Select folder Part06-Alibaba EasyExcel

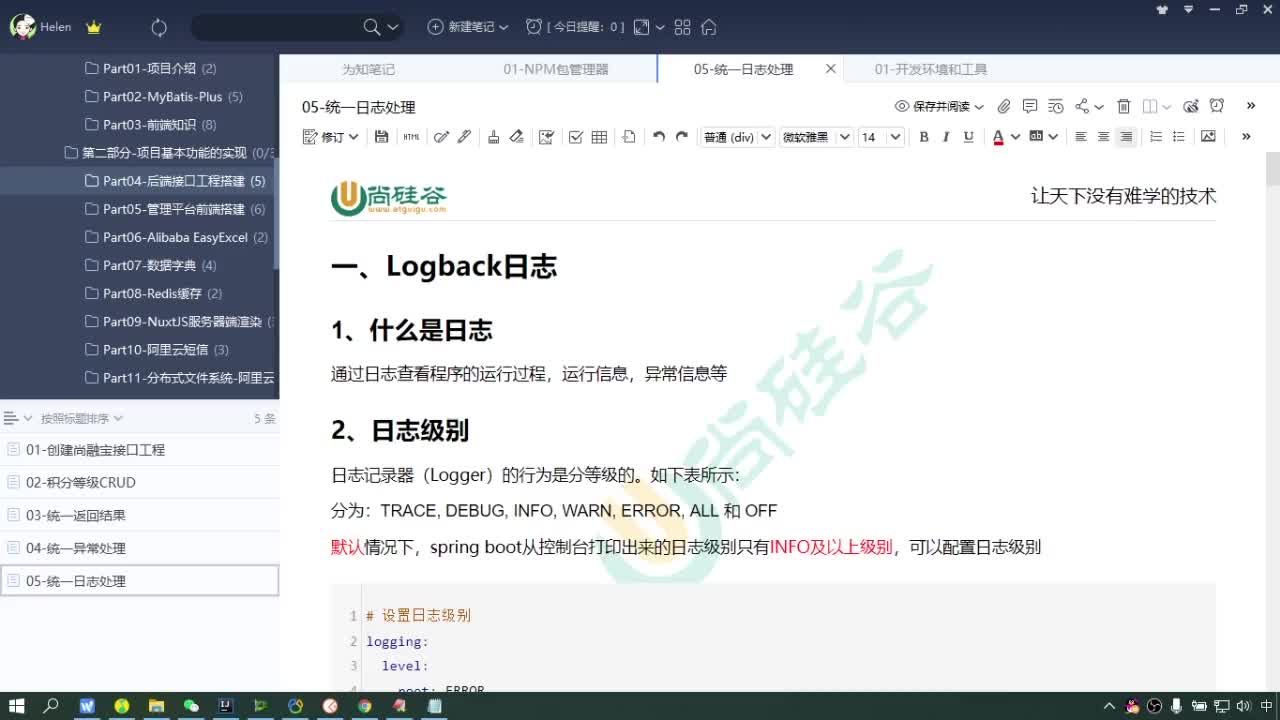[138, 237]
